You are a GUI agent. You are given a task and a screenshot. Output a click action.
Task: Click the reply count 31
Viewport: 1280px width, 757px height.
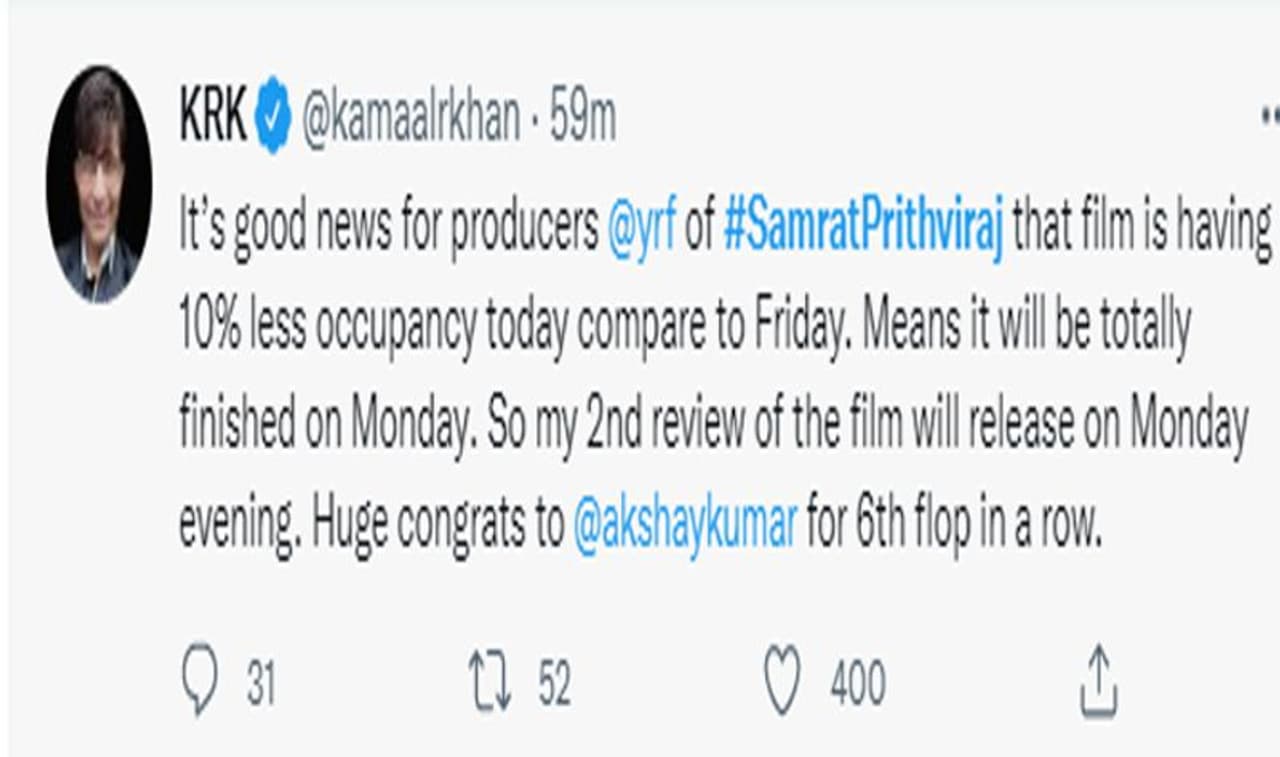(261, 686)
